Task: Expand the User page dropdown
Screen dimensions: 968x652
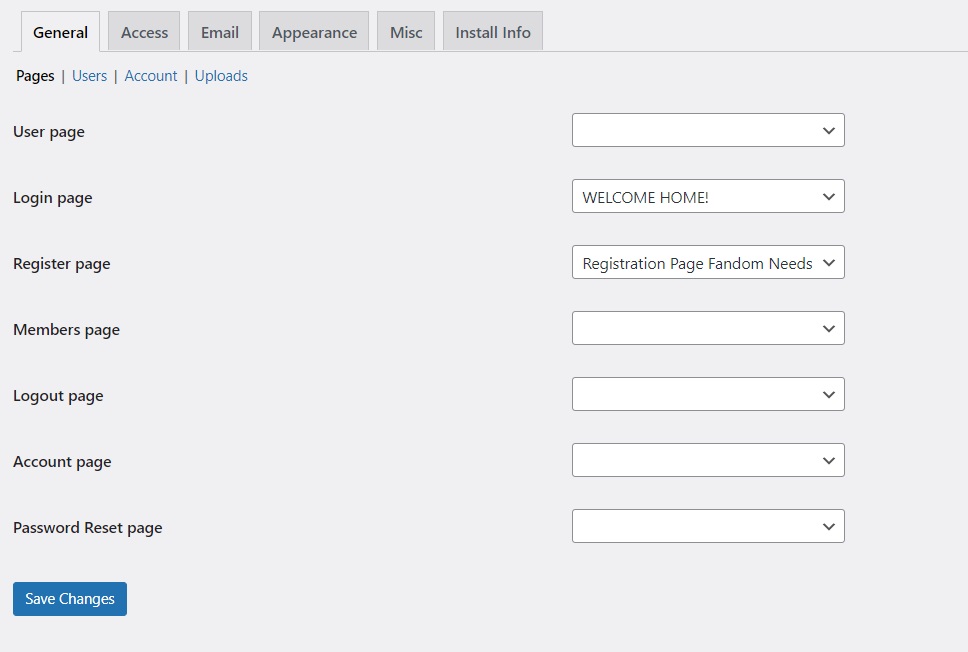Action: click(x=708, y=130)
